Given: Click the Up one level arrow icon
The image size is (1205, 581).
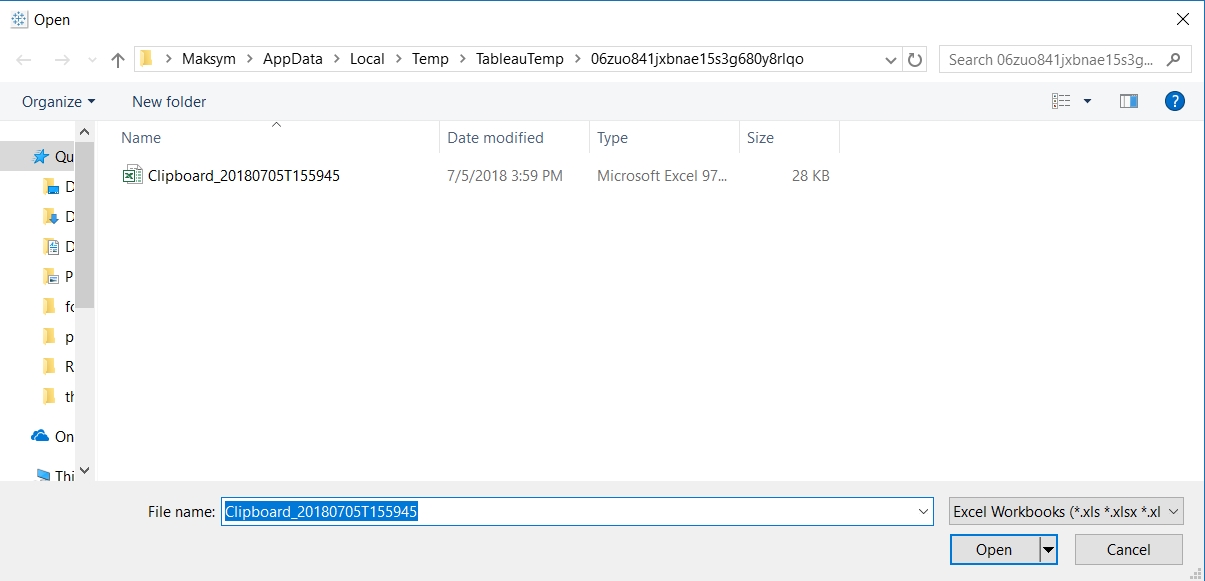Looking at the screenshot, I should coord(118,60).
